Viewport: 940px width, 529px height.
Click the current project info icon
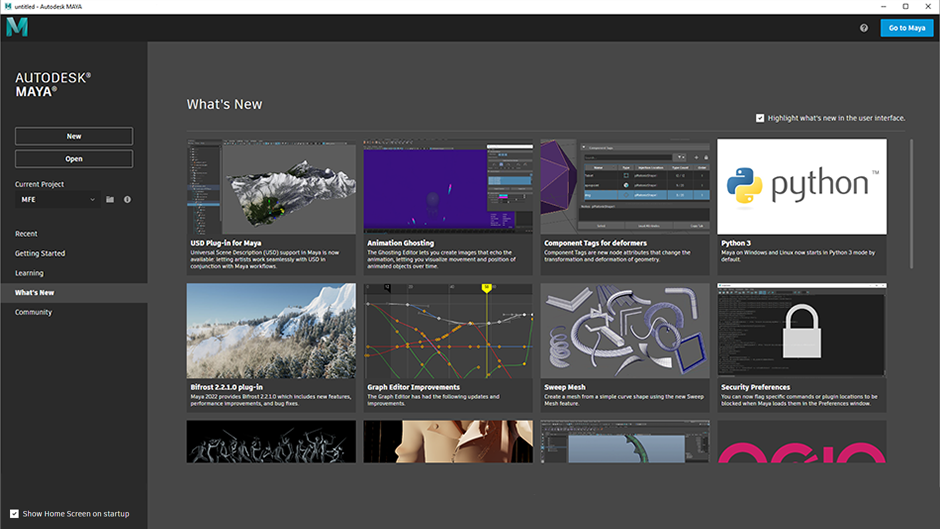(x=127, y=199)
